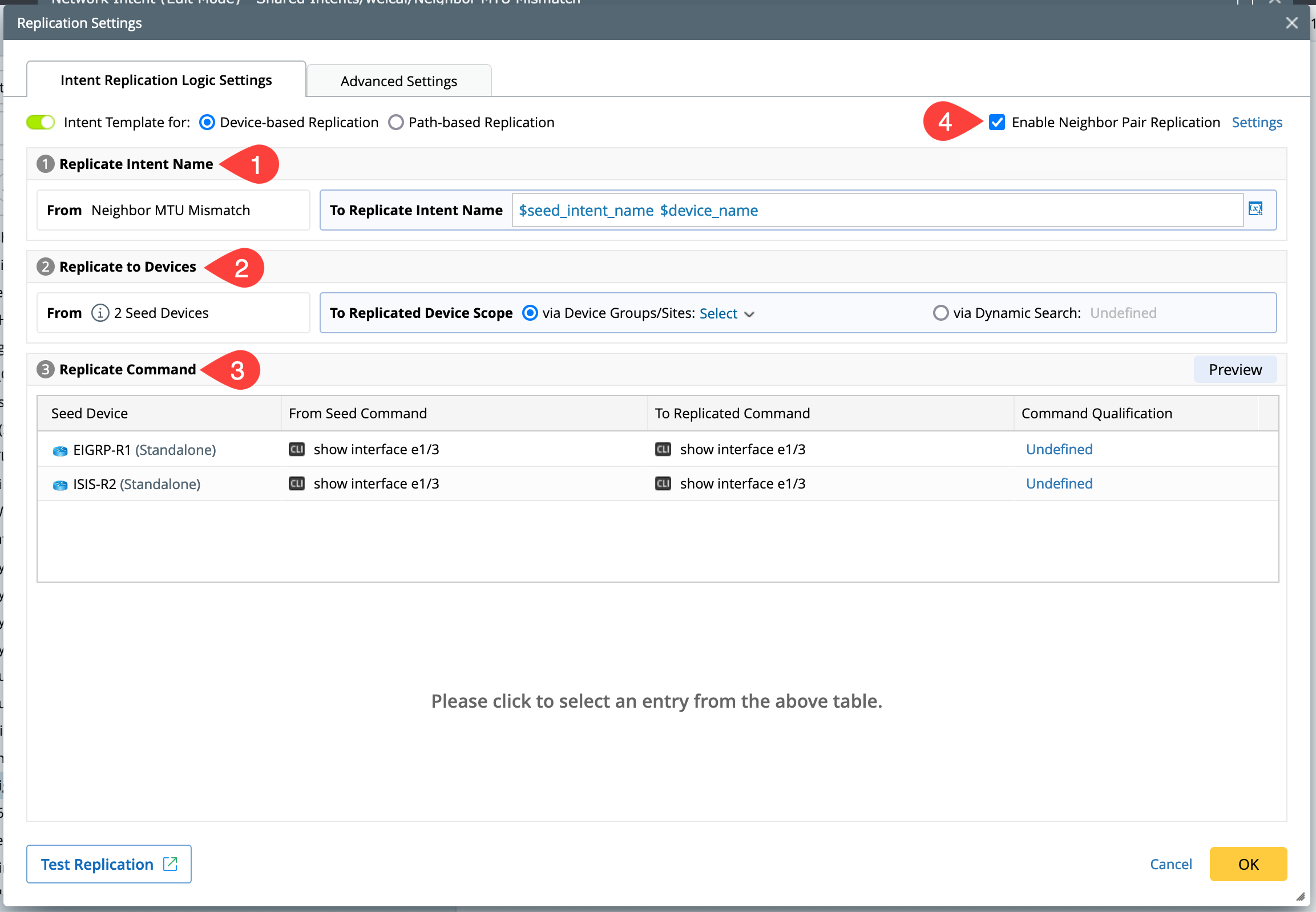Screen dimensions: 1316x912
Task: Open neighbor pair Settings link
Action: point(1256,122)
